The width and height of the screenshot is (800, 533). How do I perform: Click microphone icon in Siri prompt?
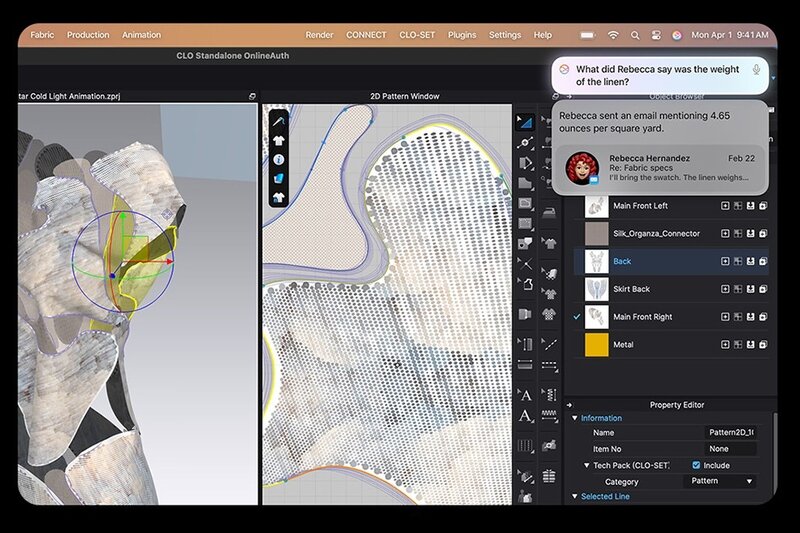click(x=756, y=70)
